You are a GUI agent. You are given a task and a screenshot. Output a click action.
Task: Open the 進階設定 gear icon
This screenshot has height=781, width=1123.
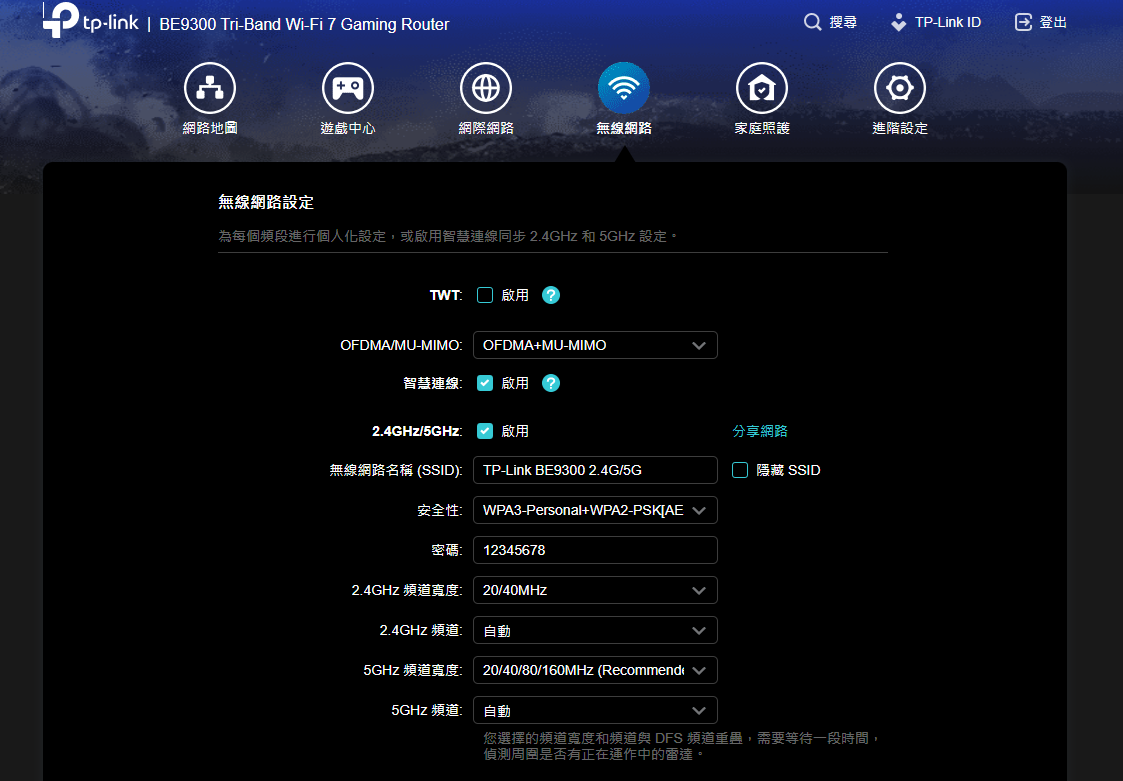pyautogui.click(x=900, y=88)
